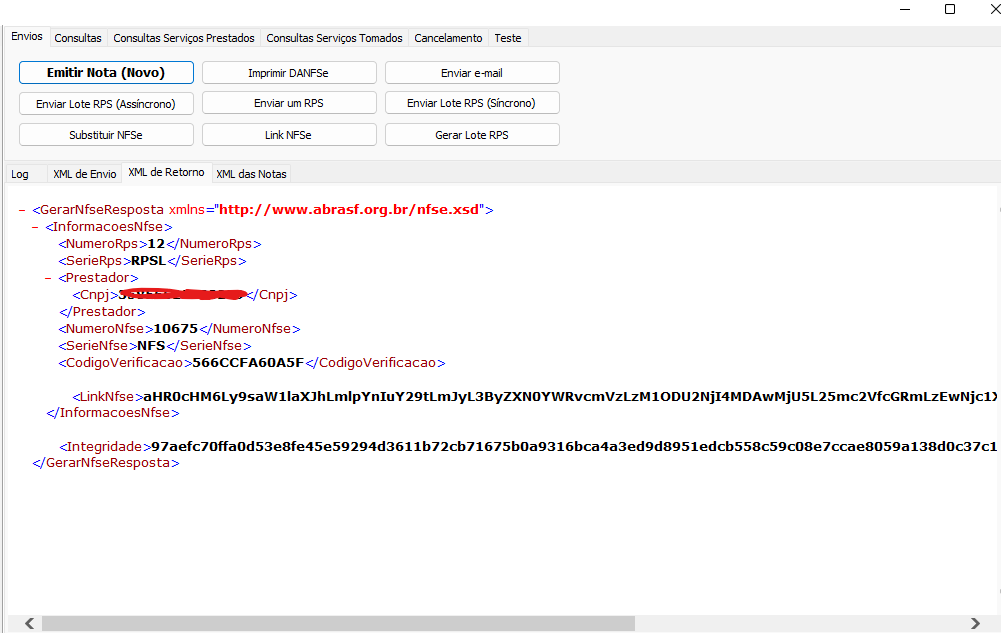Click the Emitir Nota (Novo) button
This screenshot has height=633, width=1001.
(106, 73)
